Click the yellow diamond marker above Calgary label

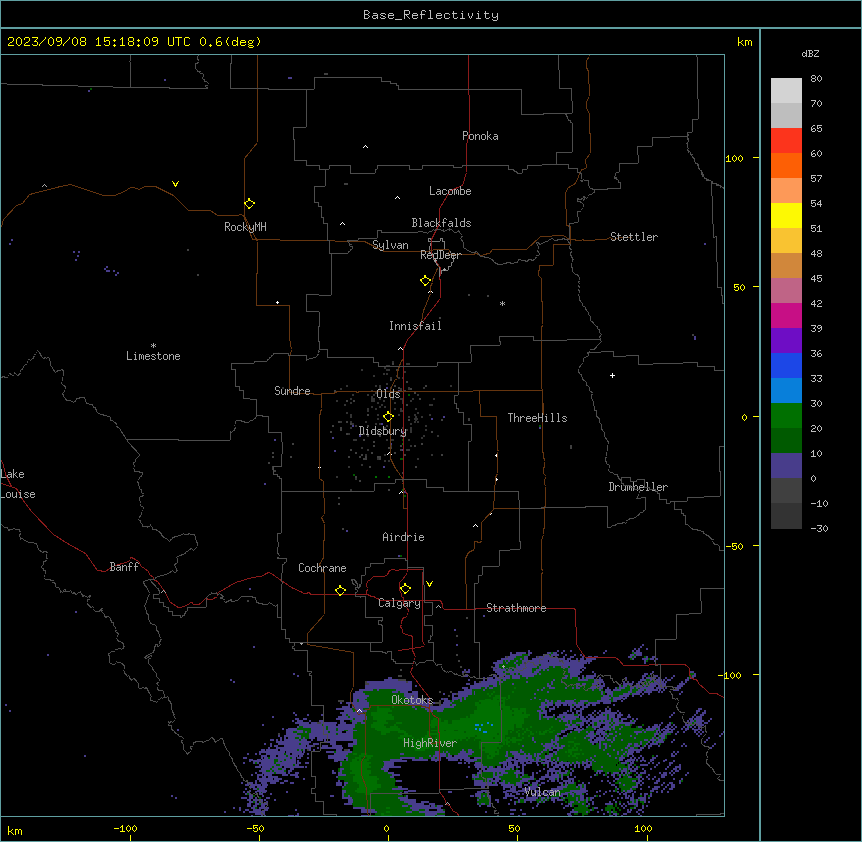(x=405, y=589)
